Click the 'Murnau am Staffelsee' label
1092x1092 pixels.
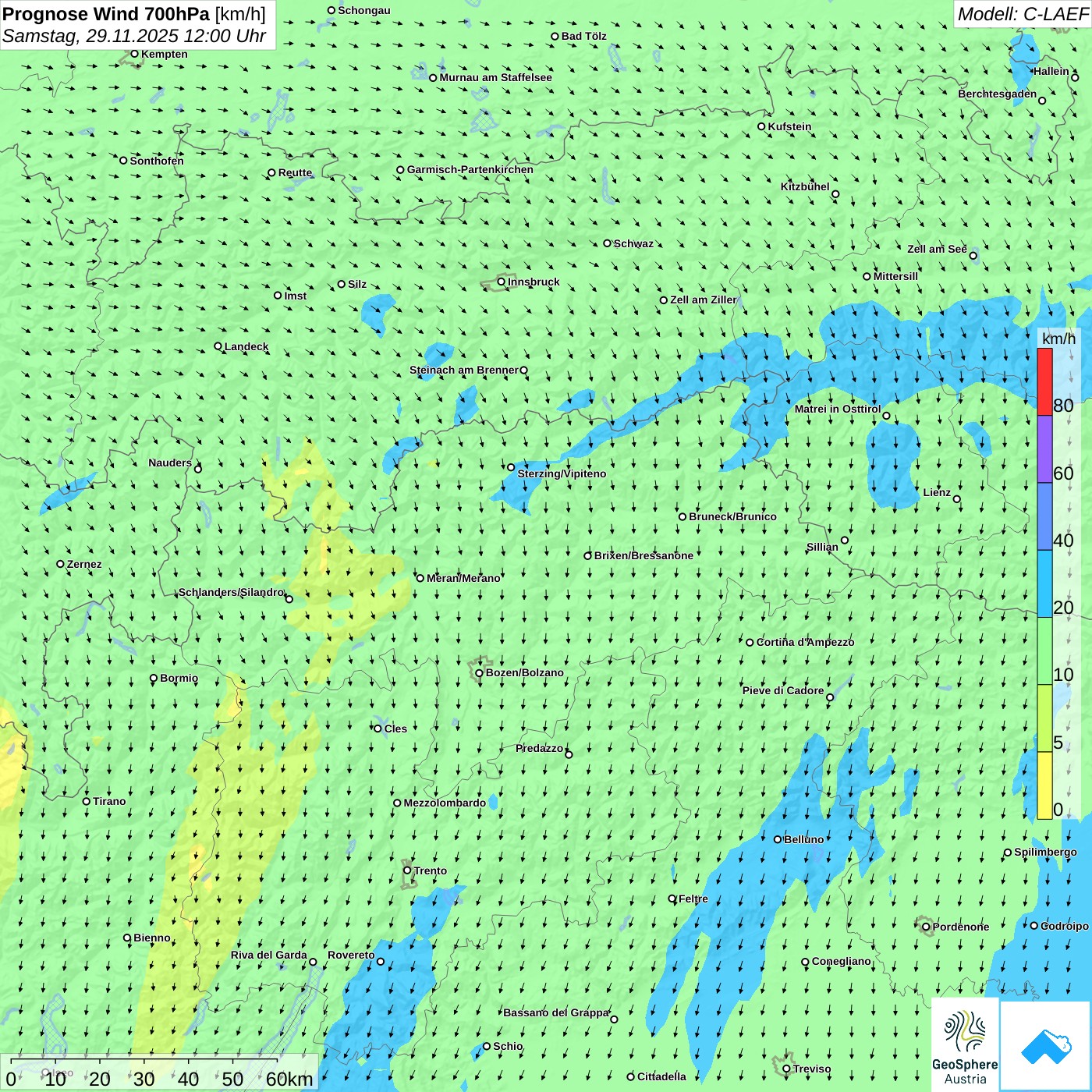point(495,77)
